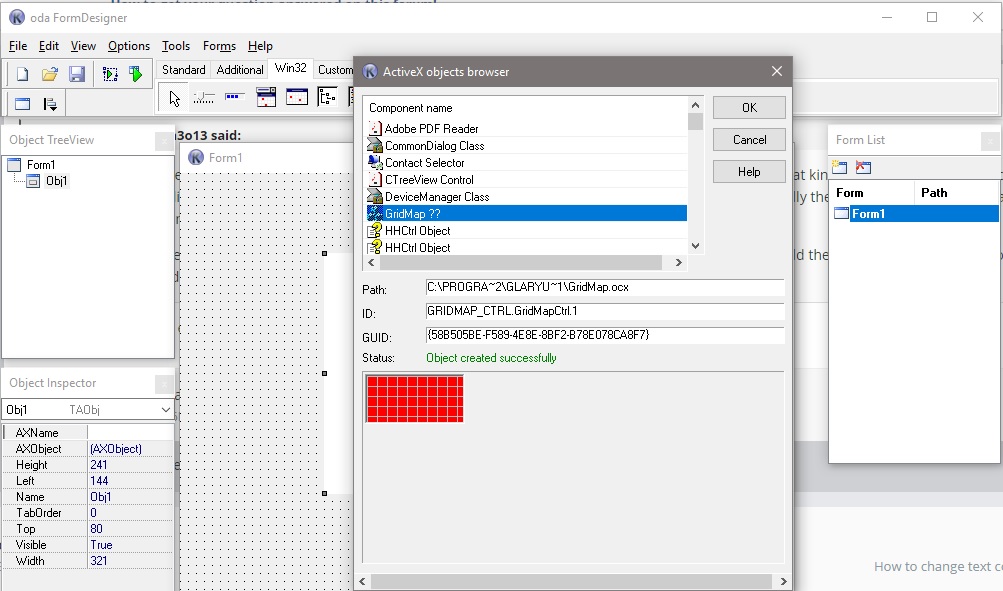Select the arrow pointer tool
The height and width of the screenshot is (591, 1003).
point(174,98)
